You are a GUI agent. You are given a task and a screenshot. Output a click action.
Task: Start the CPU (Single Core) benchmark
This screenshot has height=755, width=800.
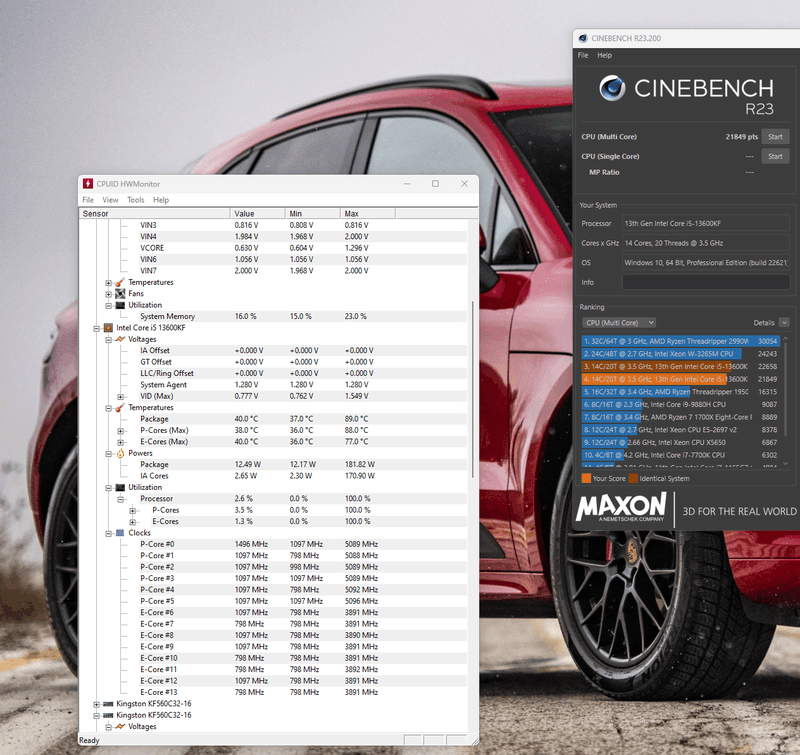[776, 156]
